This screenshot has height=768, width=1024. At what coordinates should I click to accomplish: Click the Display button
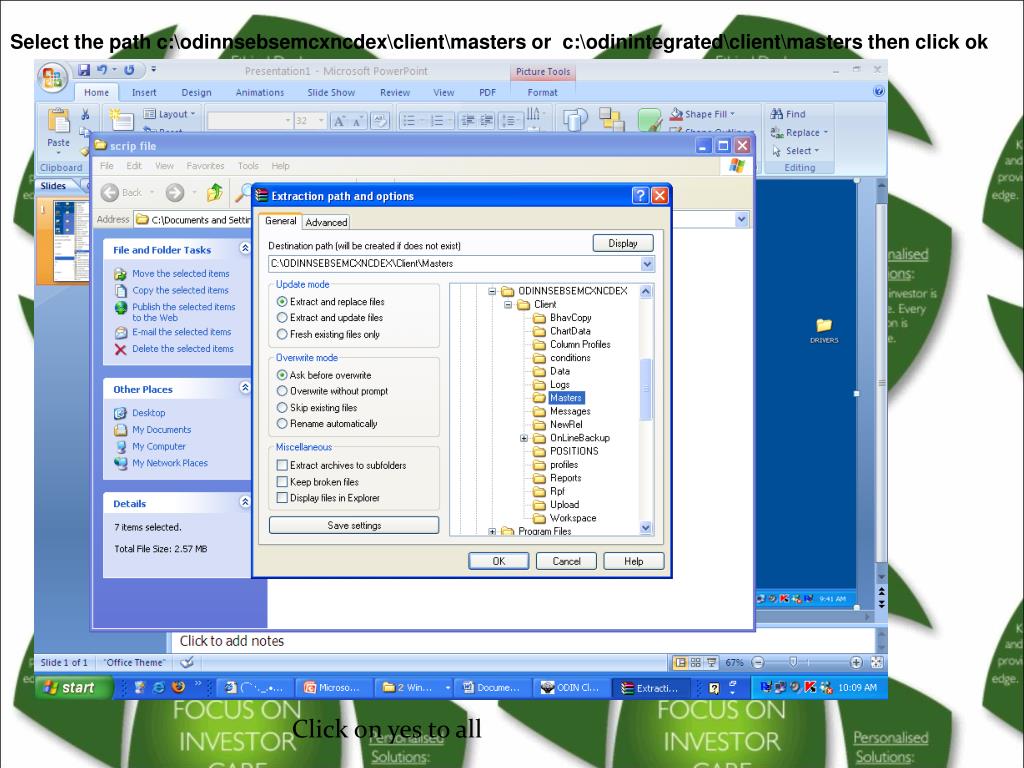coord(623,244)
